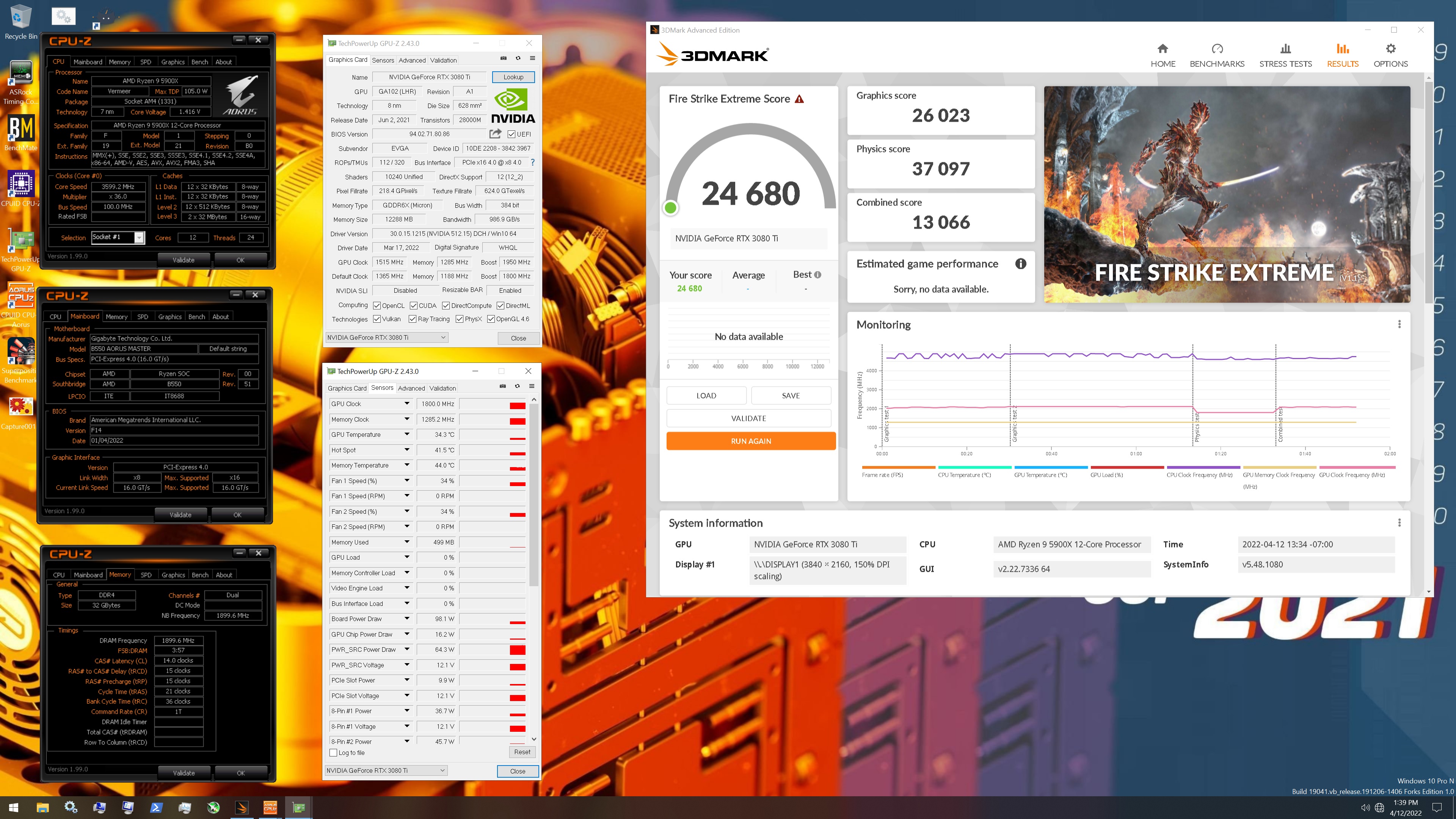Open GPU selector dropdown in GPU-Z Graphics Card window
This screenshot has width=1456, height=819.
[x=387, y=337]
